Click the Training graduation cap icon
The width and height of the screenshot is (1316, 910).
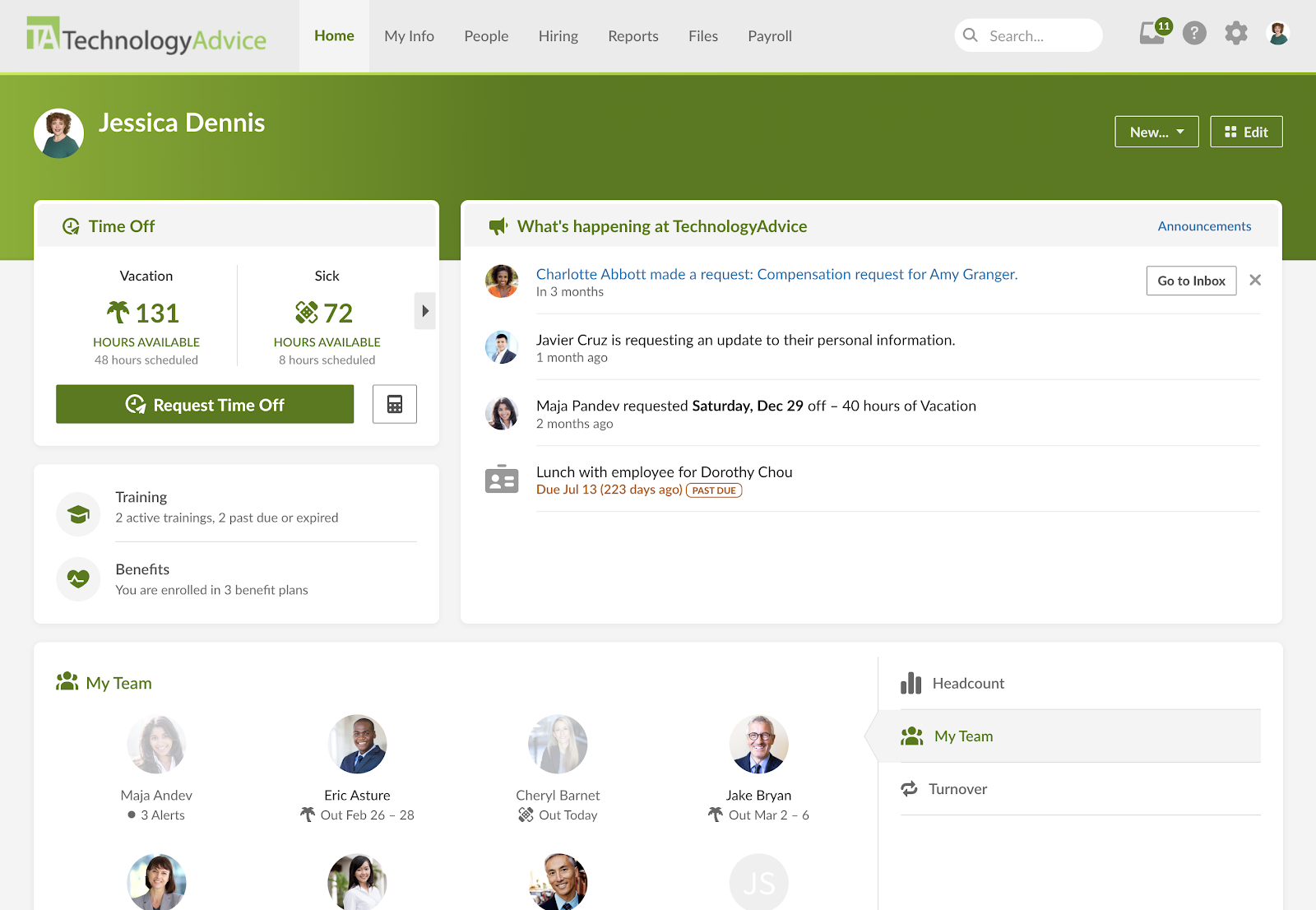click(78, 514)
